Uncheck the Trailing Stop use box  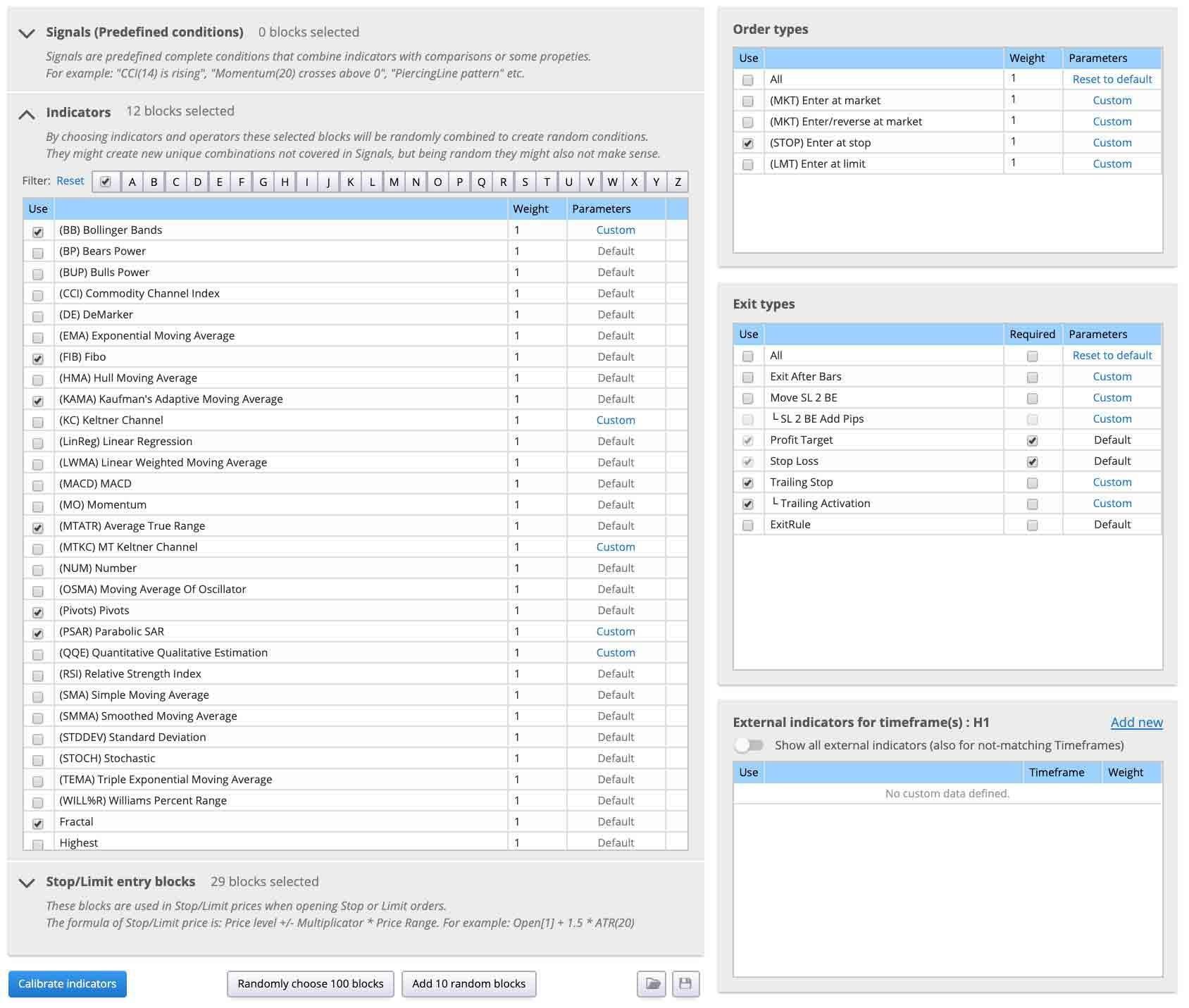pos(748,483)
